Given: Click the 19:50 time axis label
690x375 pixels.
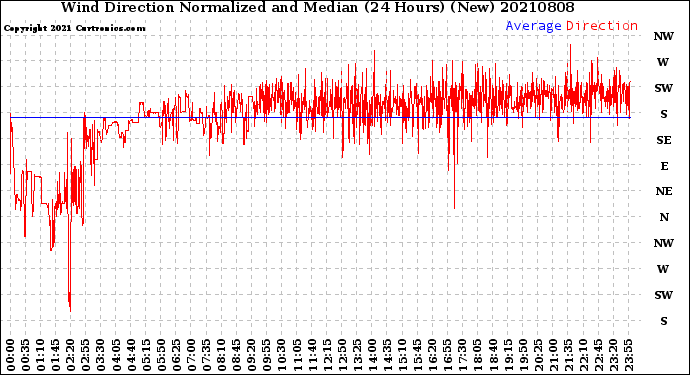Looking at the screenshot, I should [523, 355].
